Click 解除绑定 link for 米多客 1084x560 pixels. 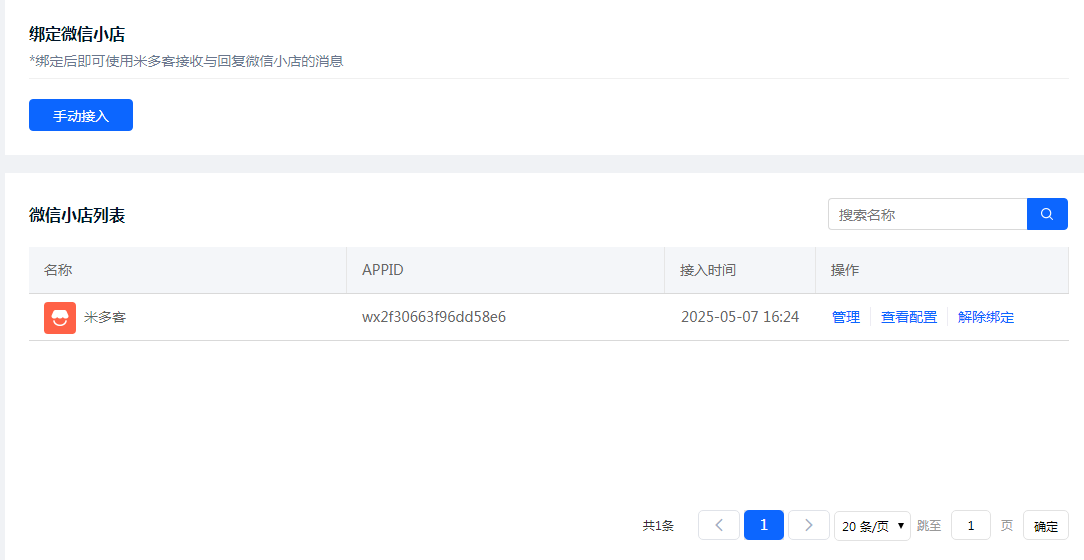tap(986, 317)
